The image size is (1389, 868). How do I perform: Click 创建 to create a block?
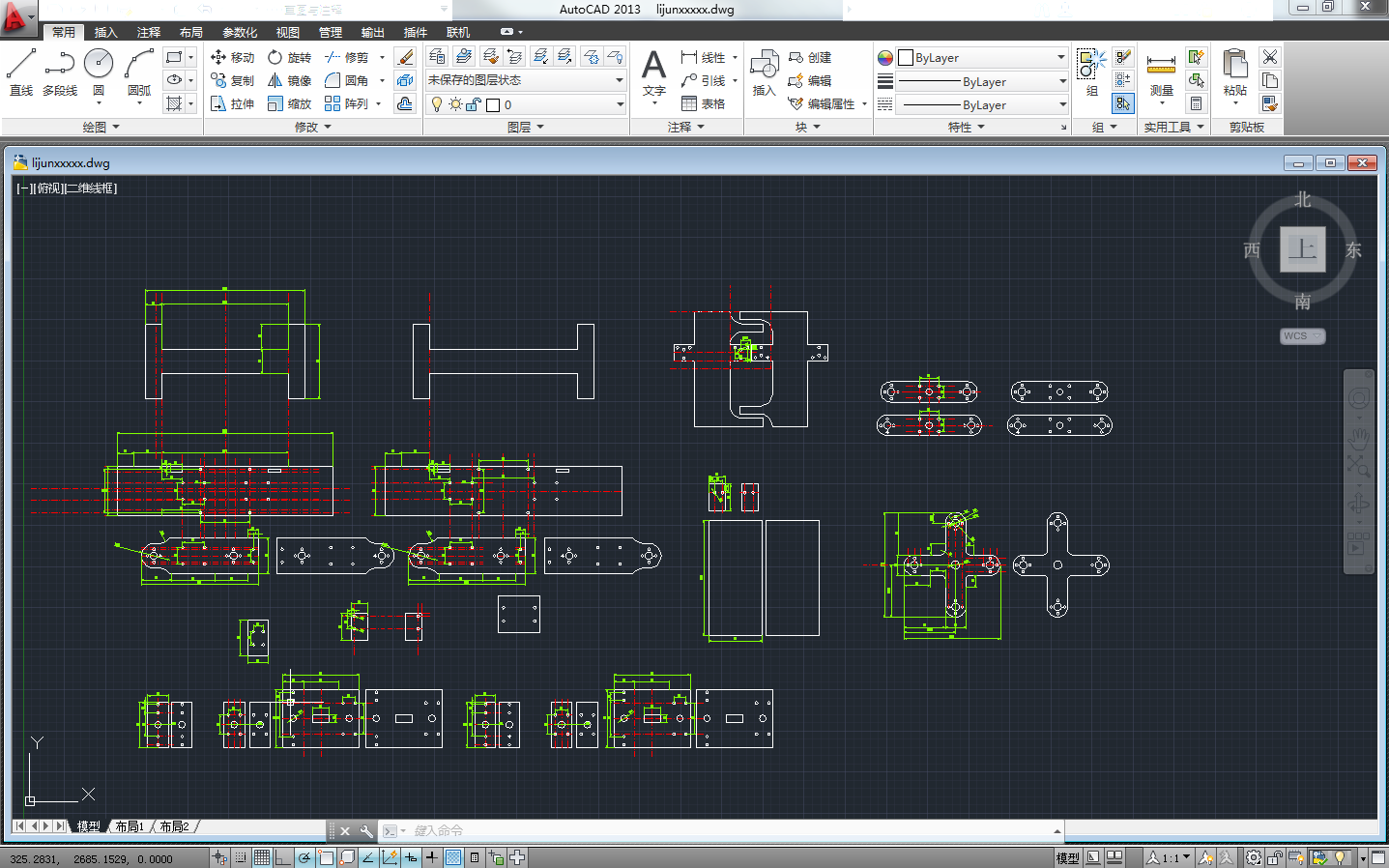[810, 57]
